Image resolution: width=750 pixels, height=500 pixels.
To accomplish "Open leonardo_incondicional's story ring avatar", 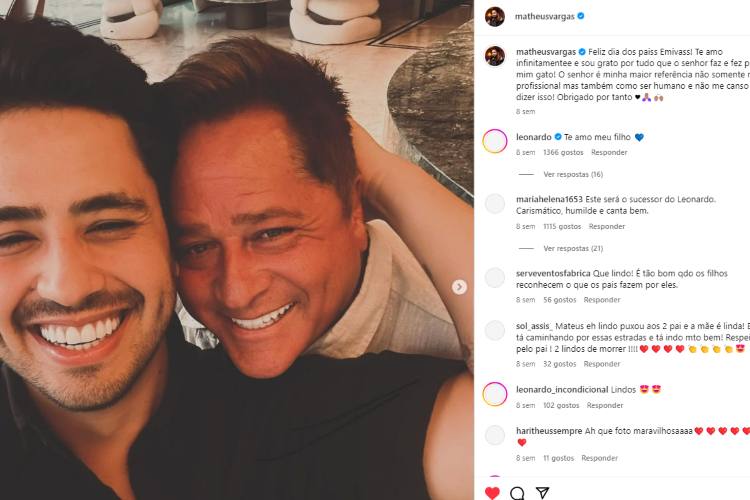I will tap(495, 394).
